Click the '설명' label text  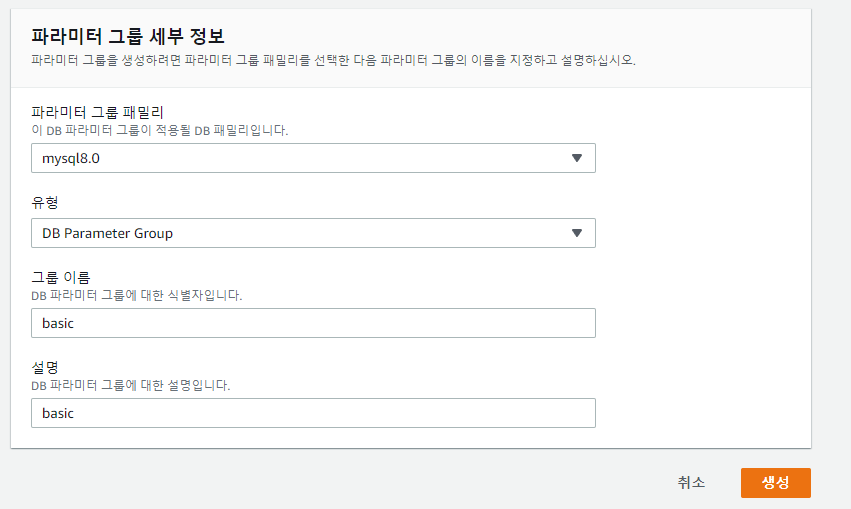[x=45, y=367]
